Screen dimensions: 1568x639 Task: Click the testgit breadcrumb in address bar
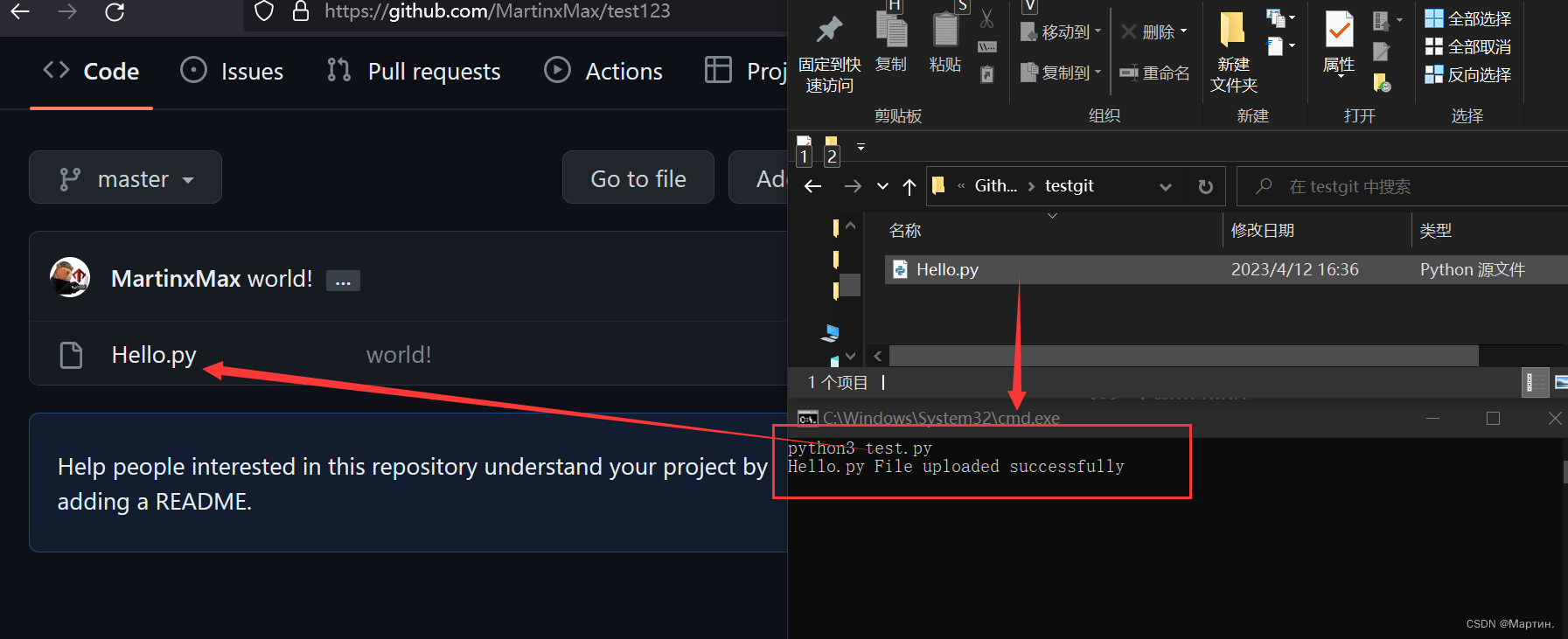[1069, 185]
